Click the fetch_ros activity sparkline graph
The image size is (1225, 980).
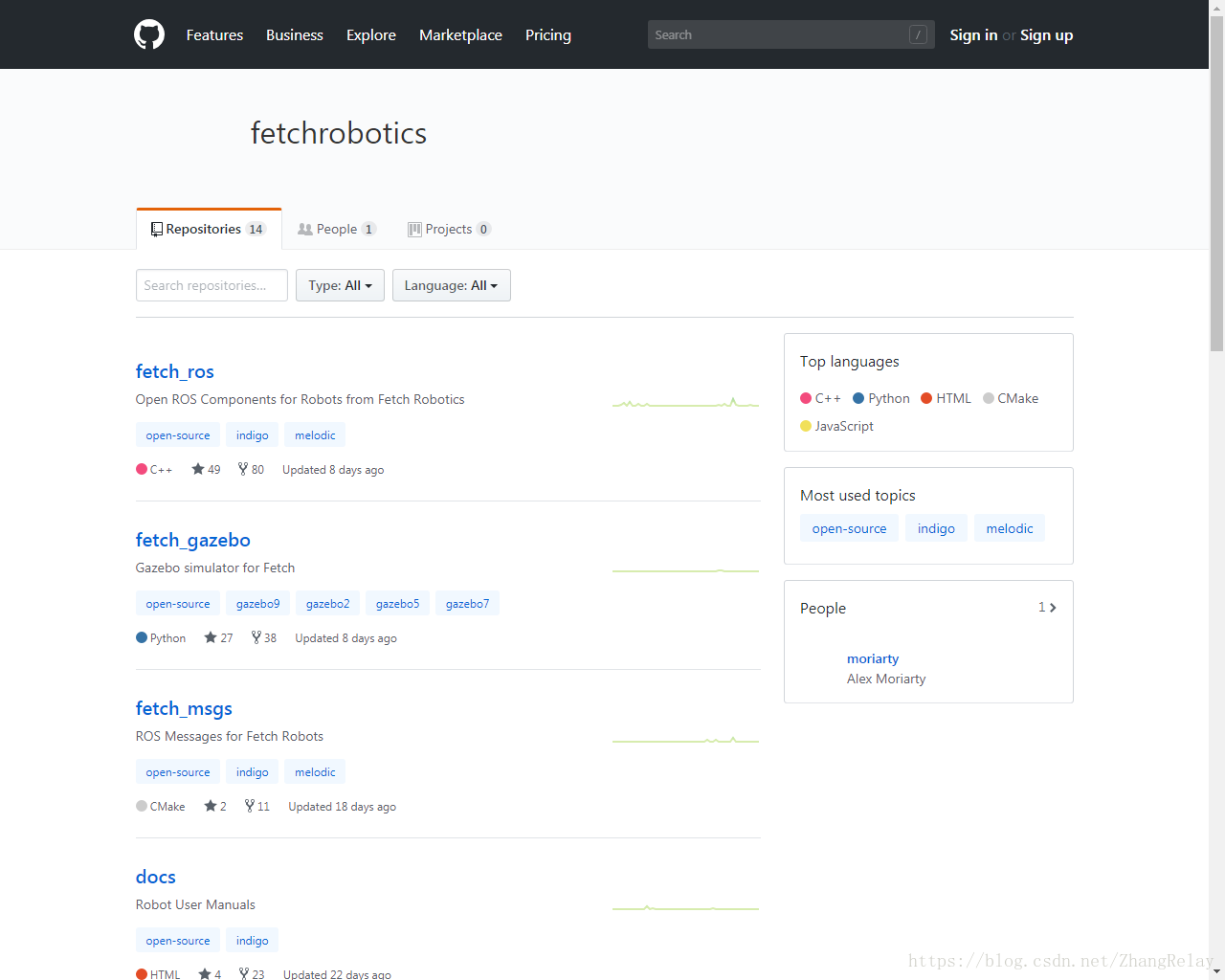[x=685, y=403]
